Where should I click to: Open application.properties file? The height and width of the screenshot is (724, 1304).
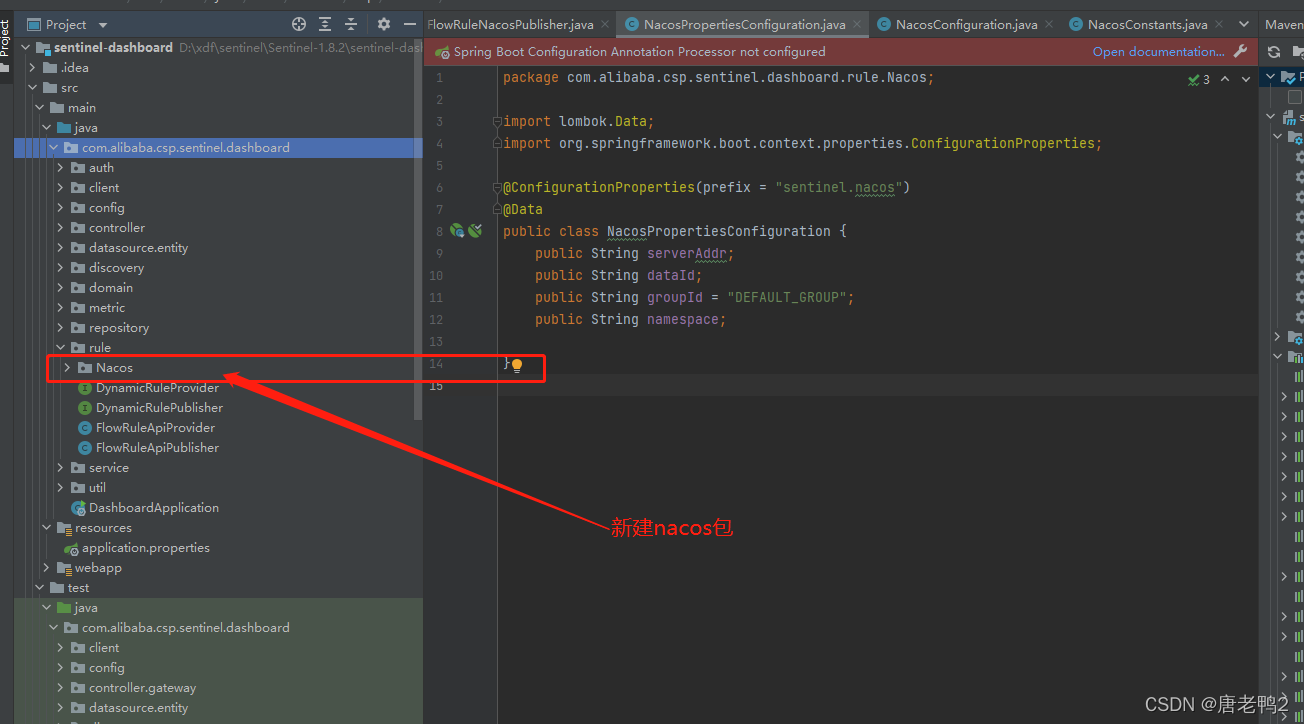pyautogui.click(x=145, y=548)
